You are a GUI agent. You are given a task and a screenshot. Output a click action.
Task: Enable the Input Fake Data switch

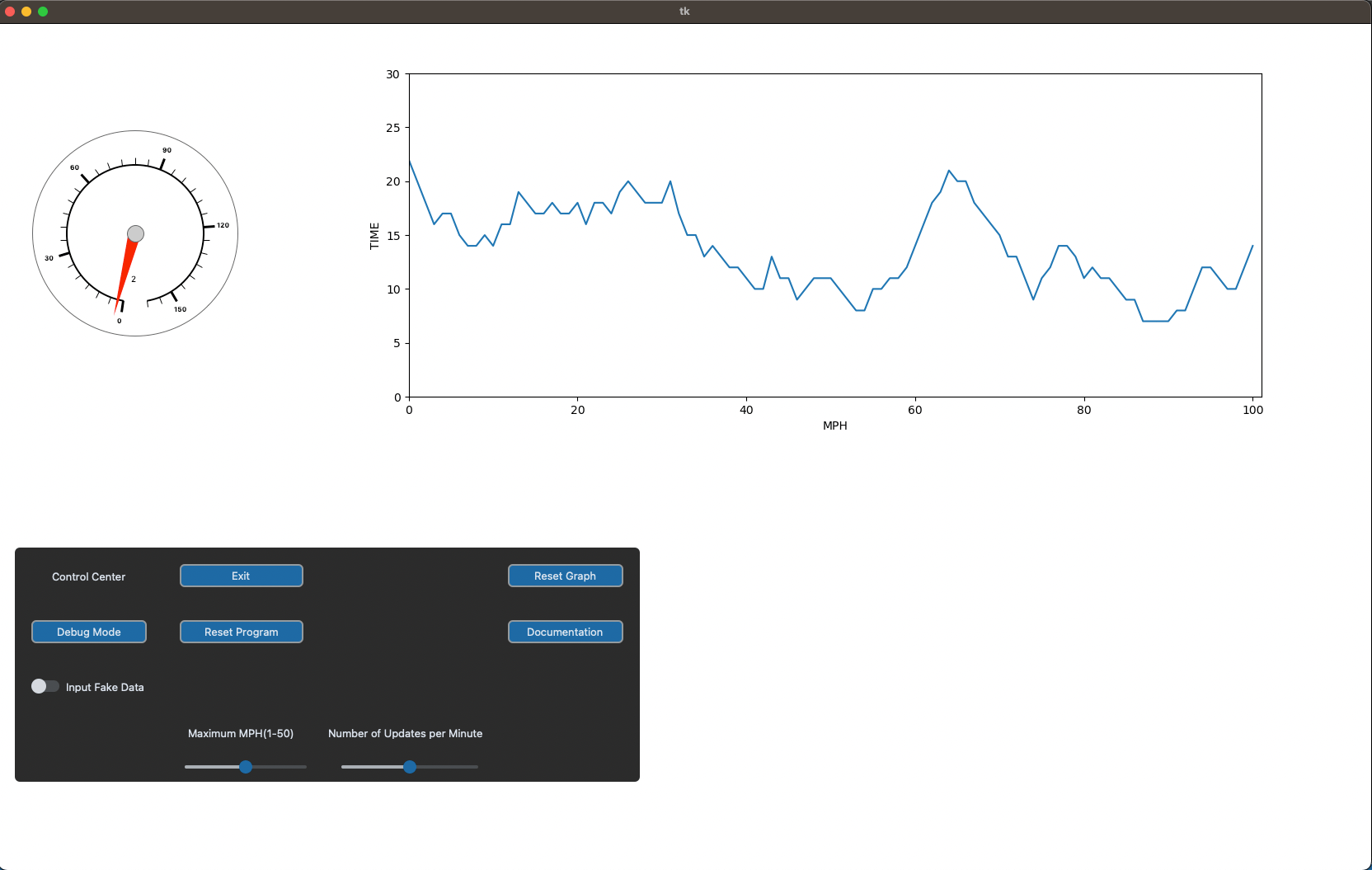pyautogui.click(x=45, y=685)
